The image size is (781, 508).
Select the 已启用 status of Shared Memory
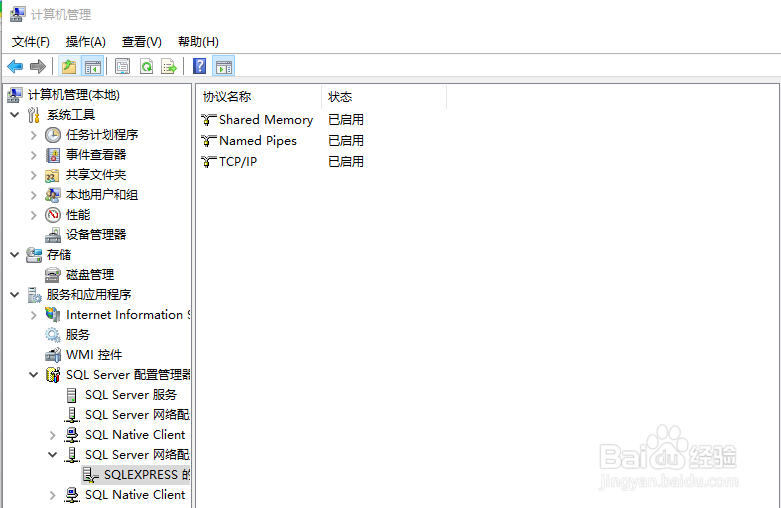[346, 120]
